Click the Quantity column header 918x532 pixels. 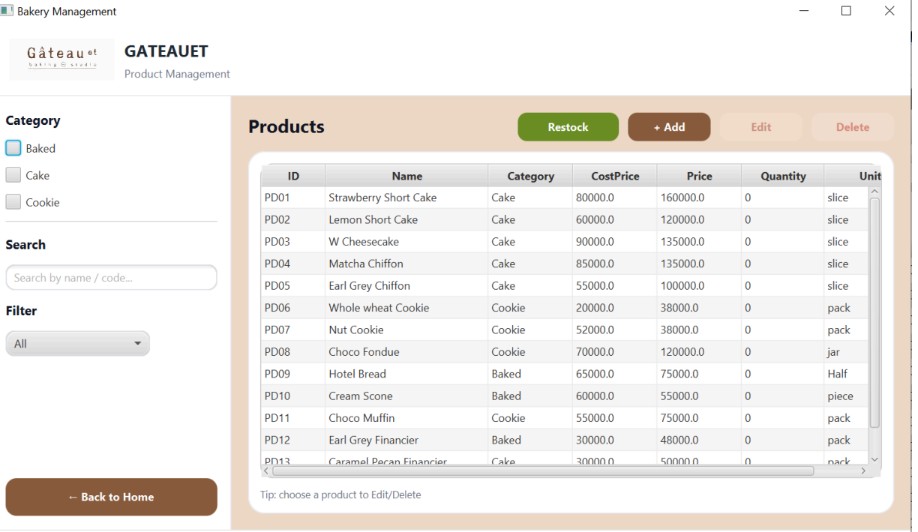pos(783,176)
